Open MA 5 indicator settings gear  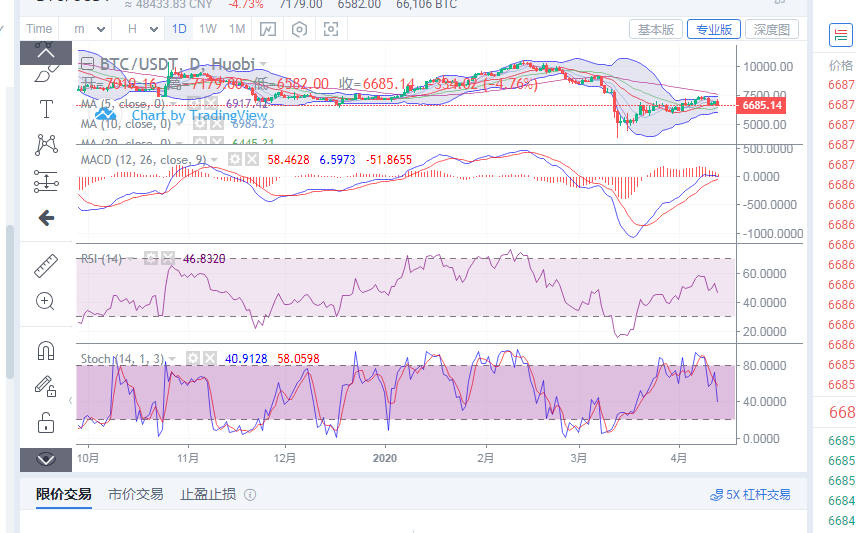point(193,103)
